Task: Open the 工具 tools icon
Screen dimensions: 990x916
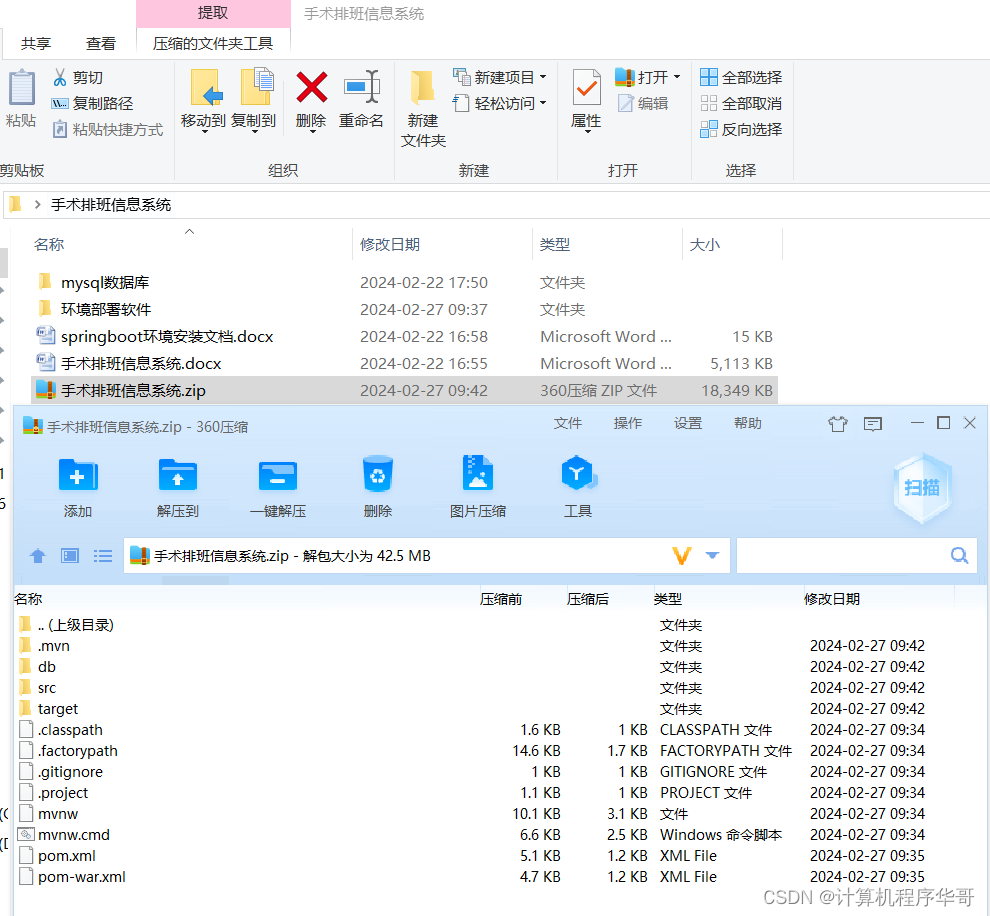Action: tap(578, 487)
